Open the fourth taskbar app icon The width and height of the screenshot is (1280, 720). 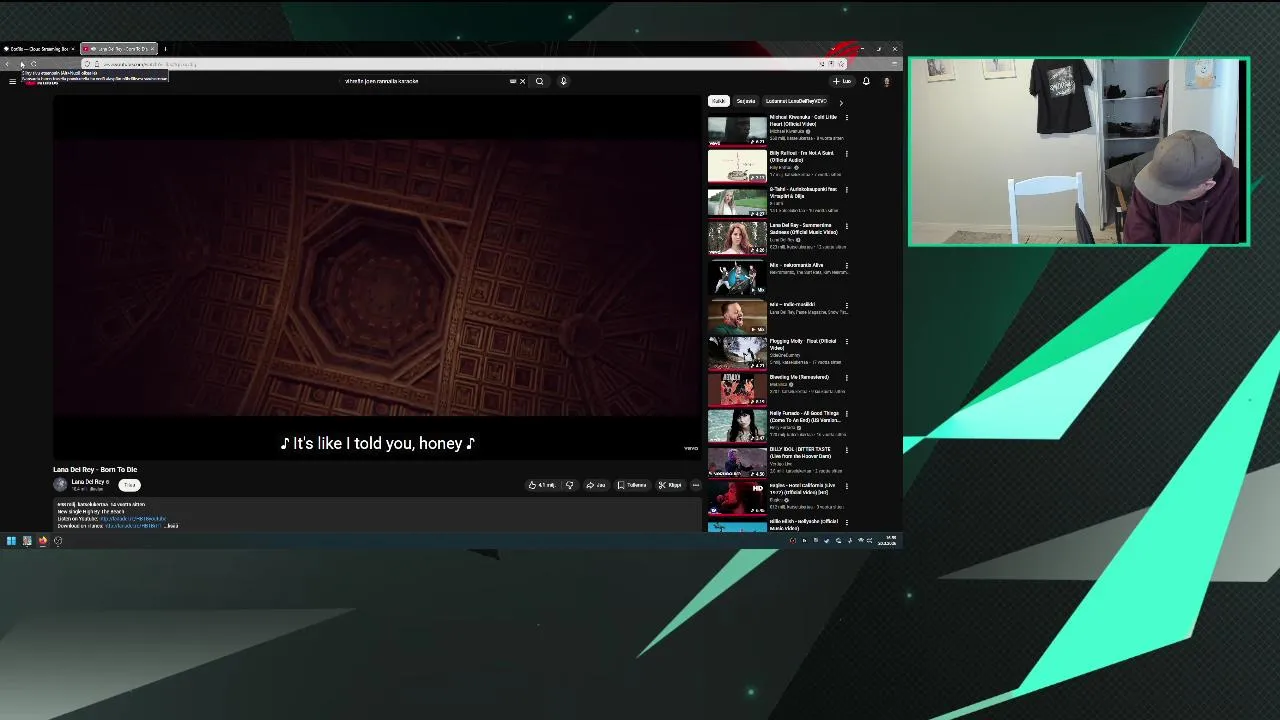click(x=58, y=541)
